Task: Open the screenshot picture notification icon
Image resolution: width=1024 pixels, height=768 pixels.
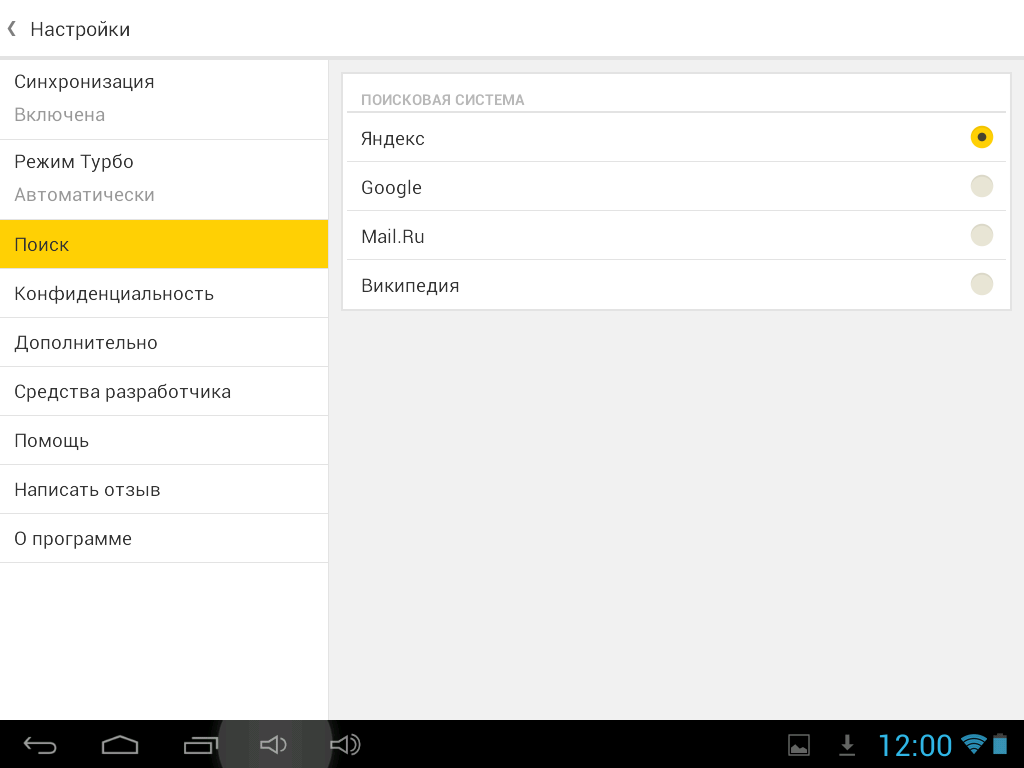Action: 799,745
